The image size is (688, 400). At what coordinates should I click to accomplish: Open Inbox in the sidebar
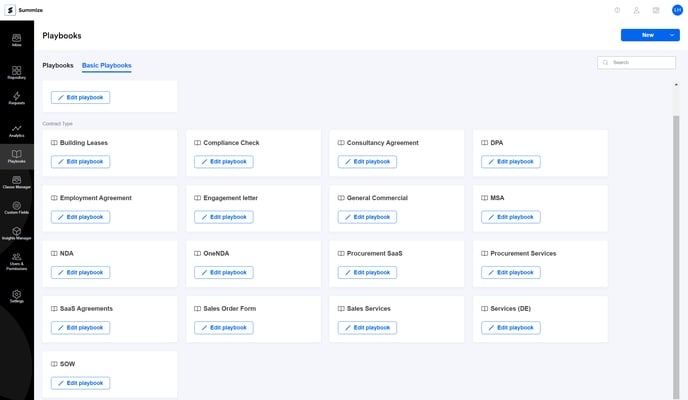pyautogui.click(x=16, y=41)
